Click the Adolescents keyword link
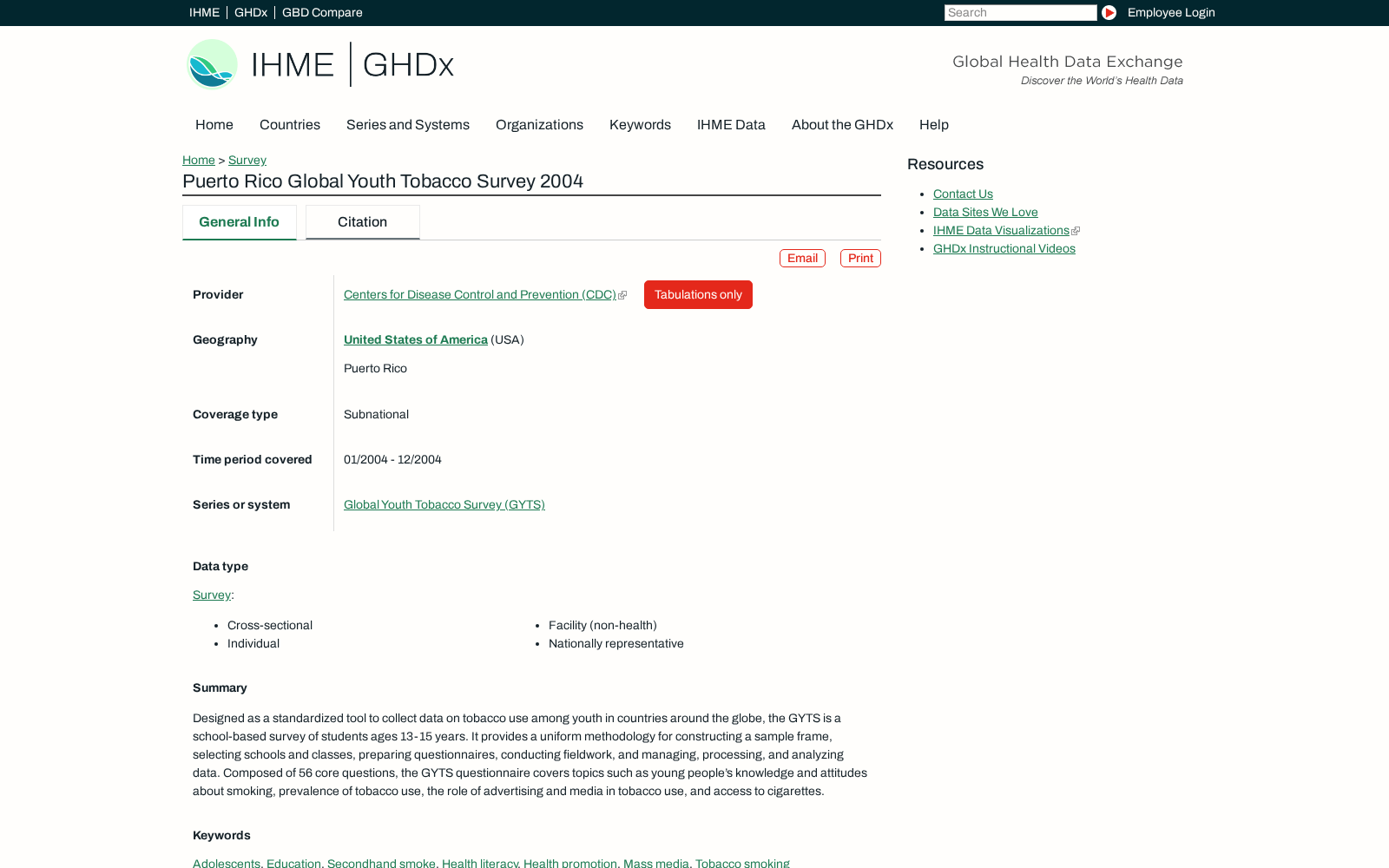 coord(227,863)
